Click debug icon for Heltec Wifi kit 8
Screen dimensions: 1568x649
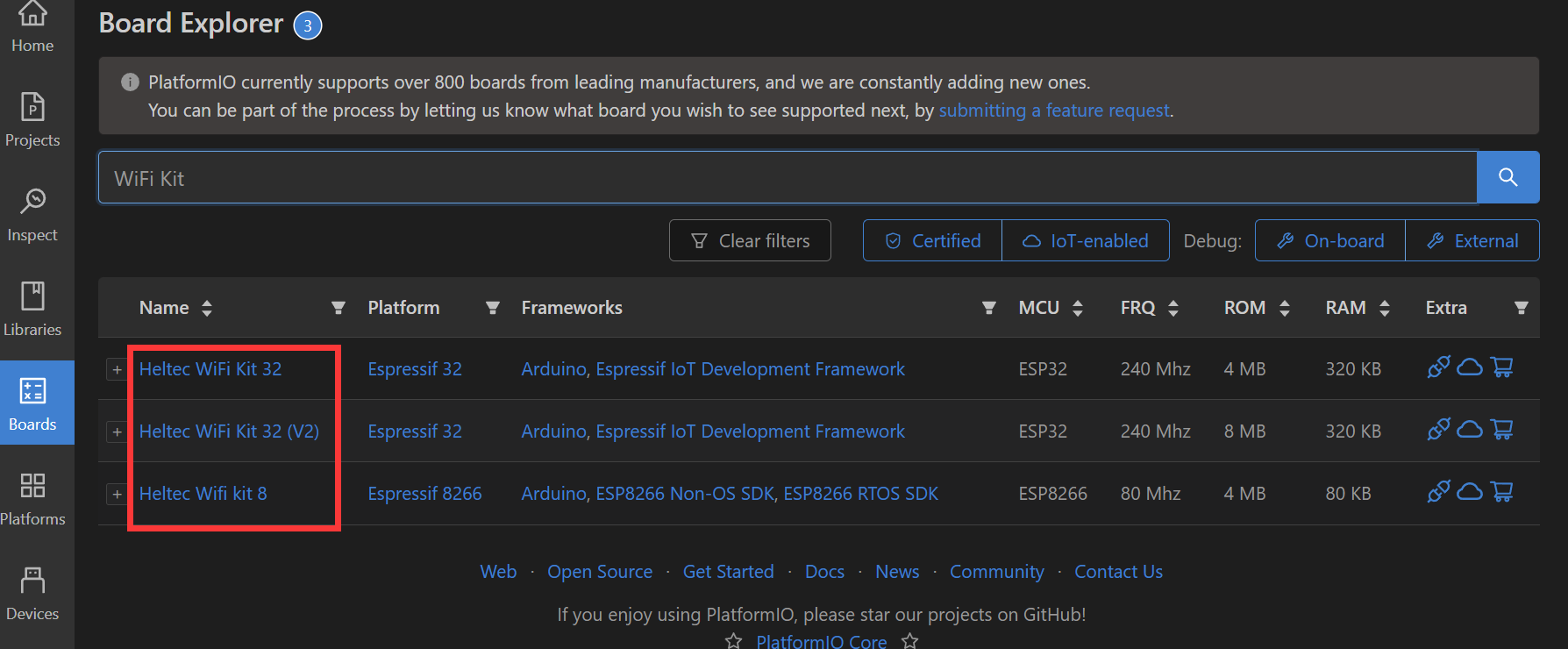(x=1438, y=491)
